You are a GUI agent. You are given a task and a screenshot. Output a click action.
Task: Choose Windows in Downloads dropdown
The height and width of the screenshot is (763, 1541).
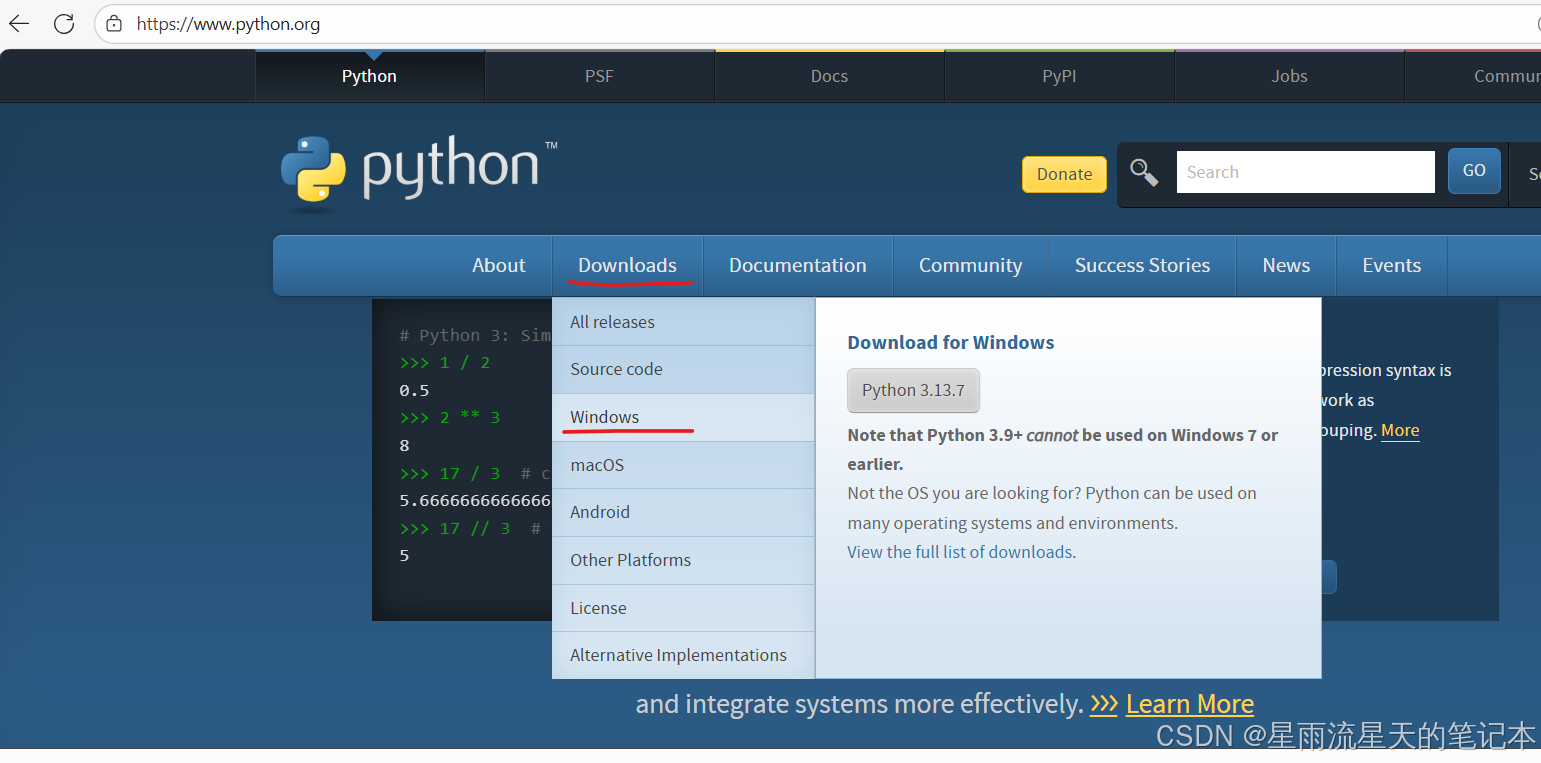(683, 417)
